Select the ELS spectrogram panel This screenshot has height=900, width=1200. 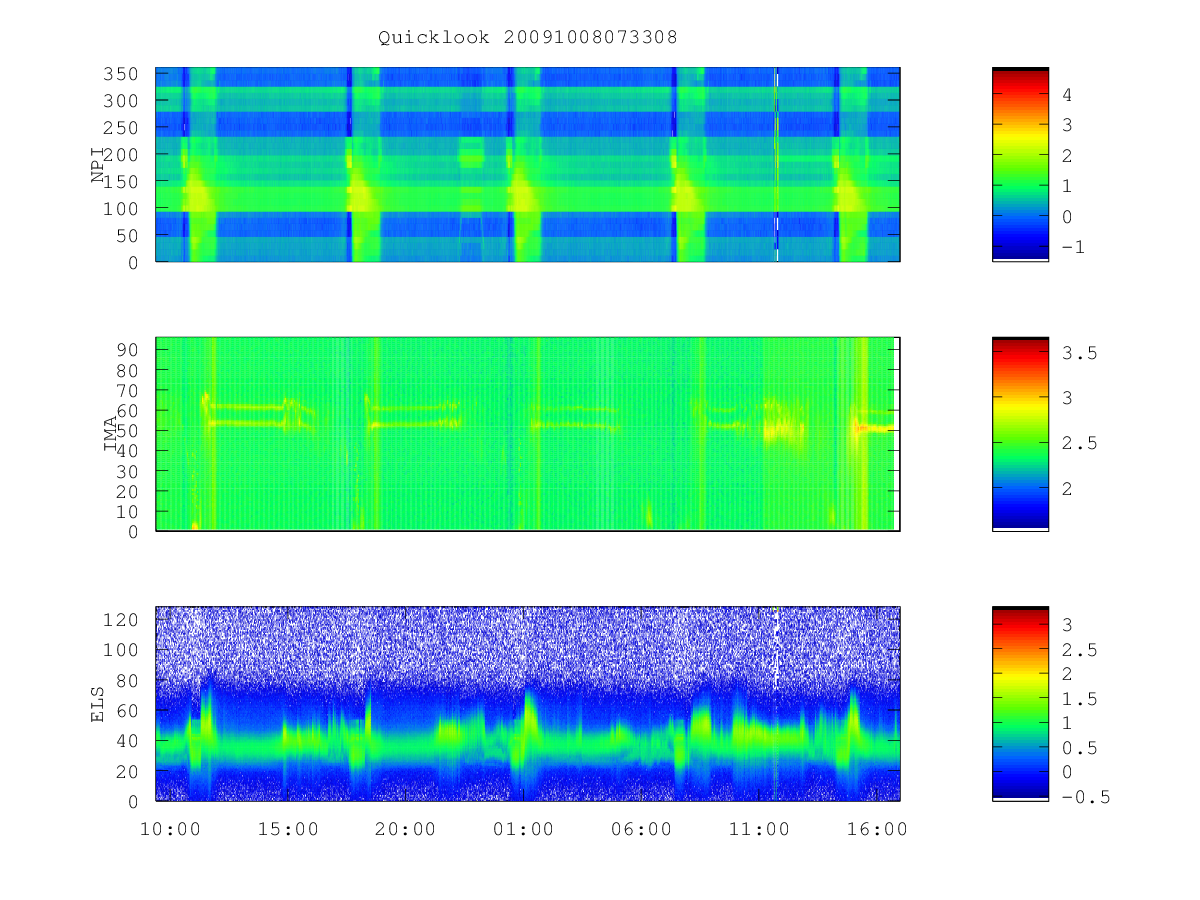point(528,703)
